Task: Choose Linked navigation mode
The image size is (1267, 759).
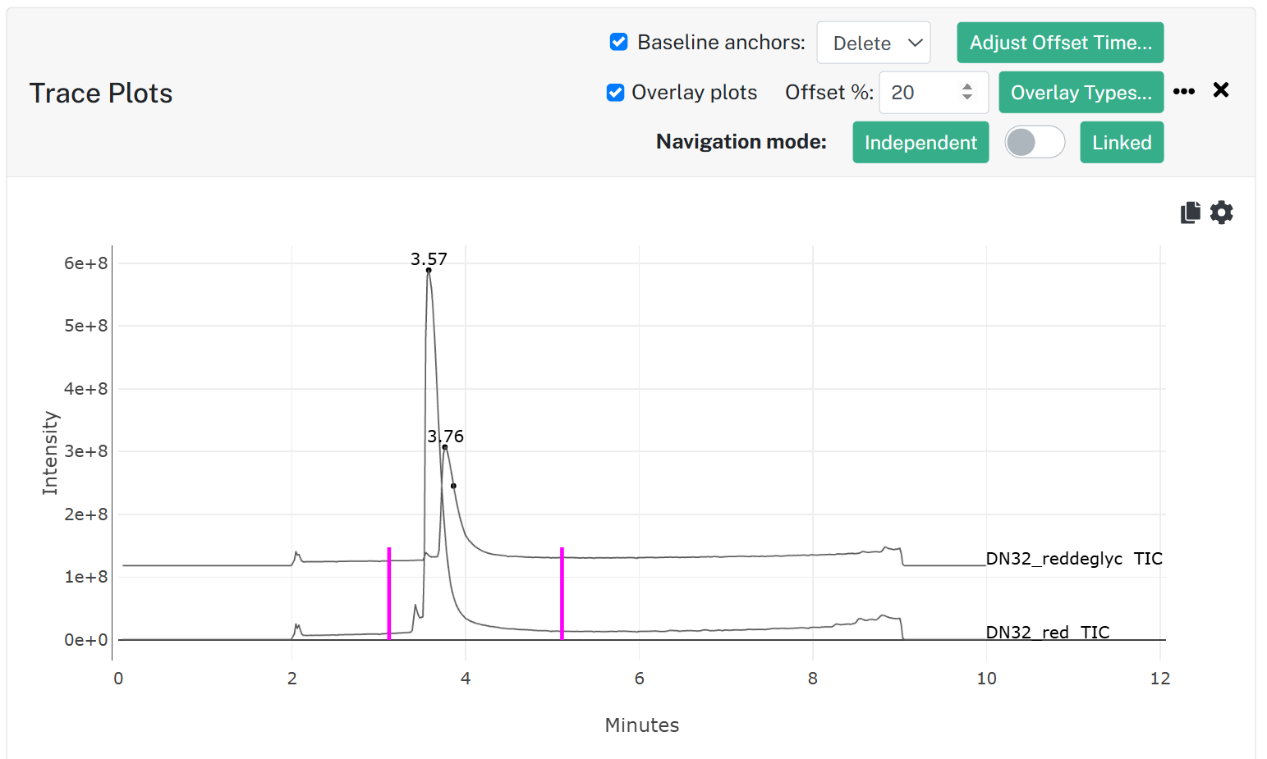Action: tap(1122, 142)
